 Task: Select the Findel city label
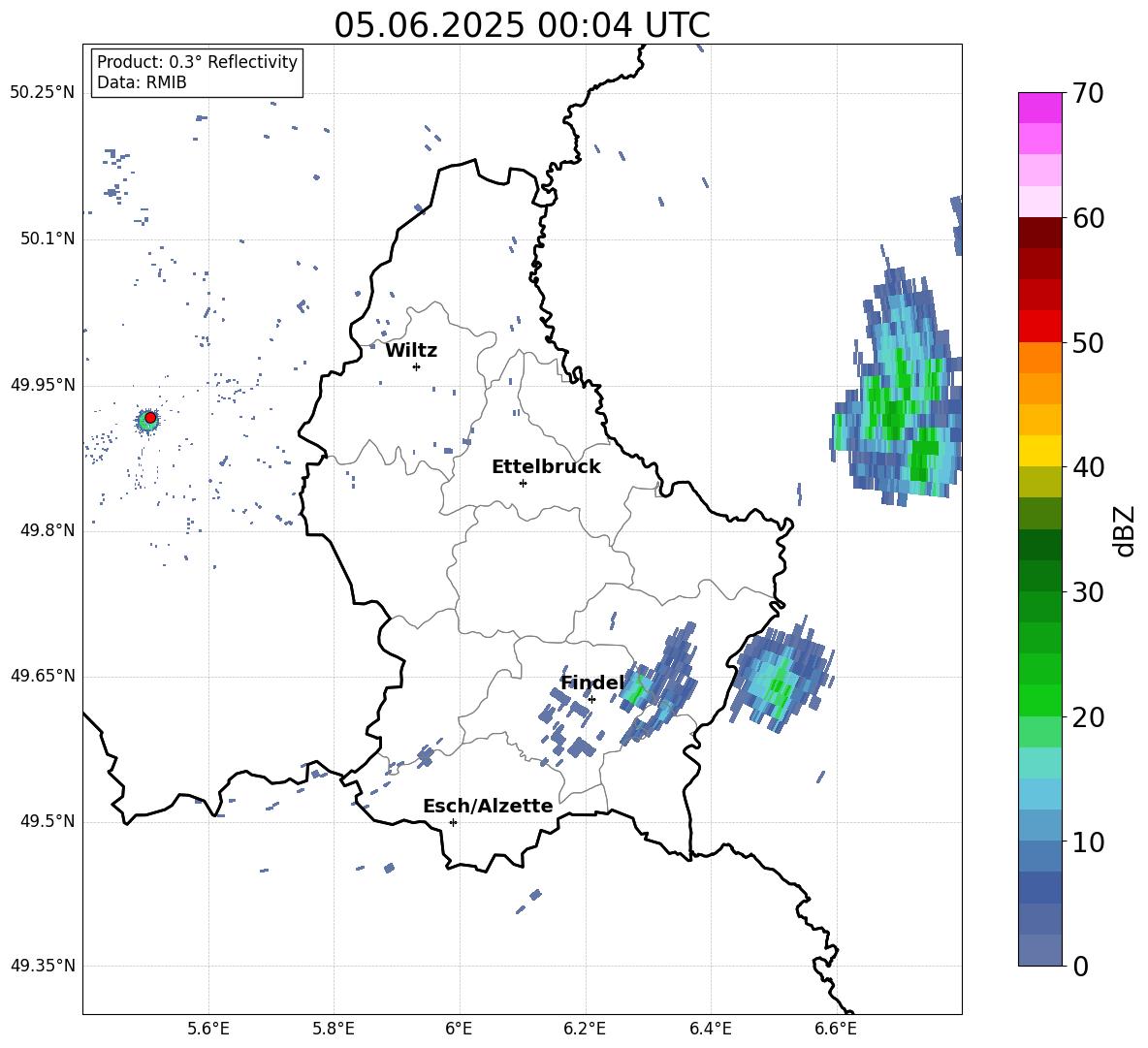pos(592,683)
